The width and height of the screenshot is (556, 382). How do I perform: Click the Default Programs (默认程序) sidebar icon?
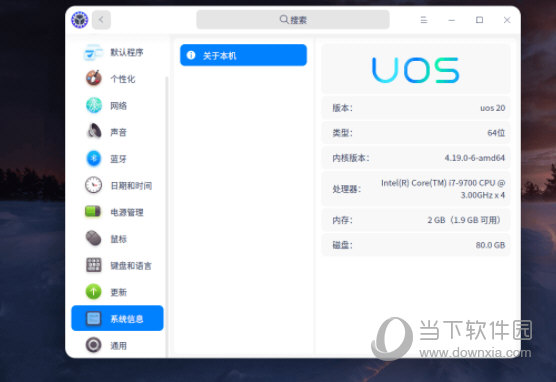point(93,52)
